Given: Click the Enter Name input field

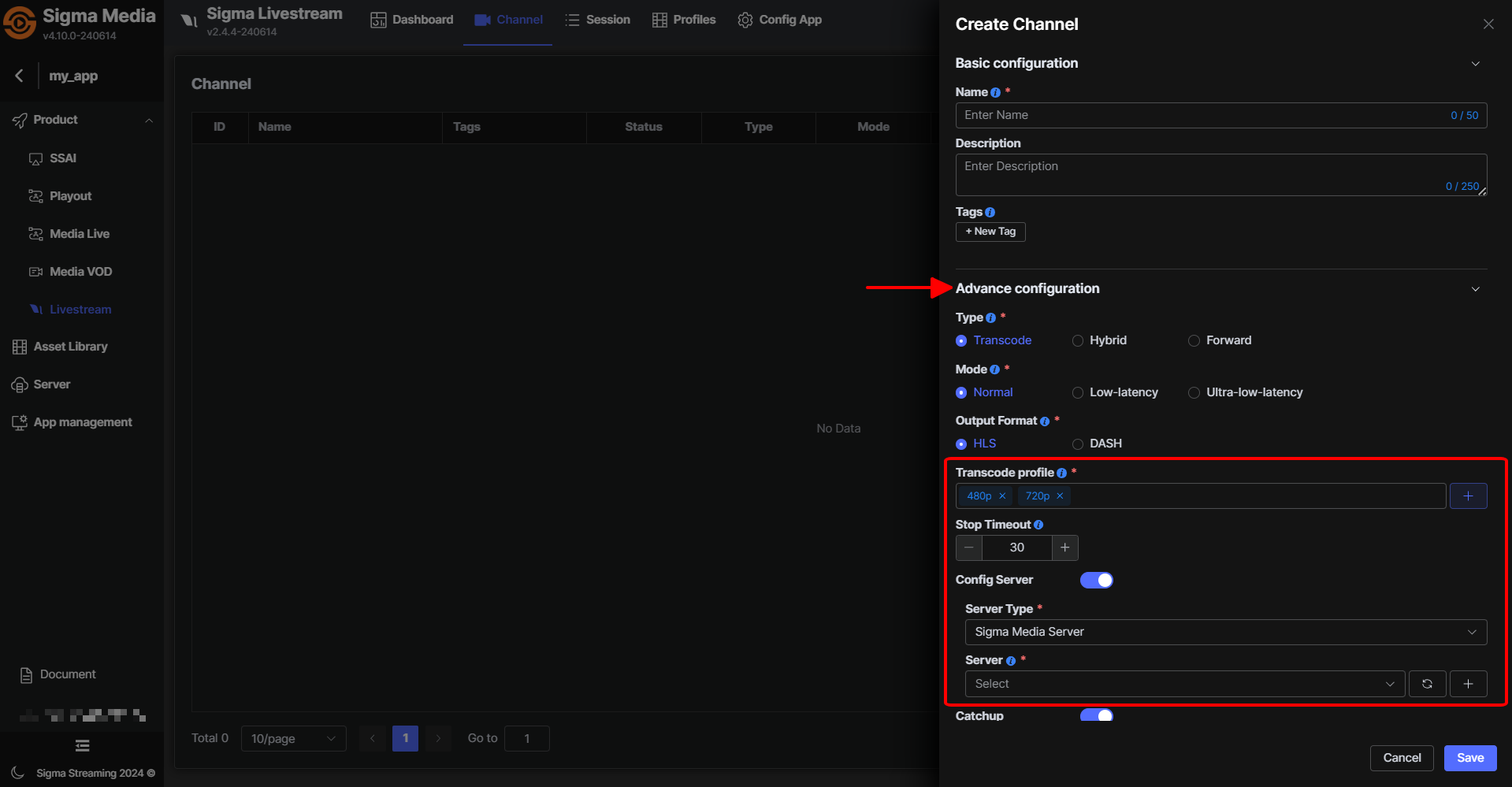Looking at the screenshot, I should pos(1202,115).
